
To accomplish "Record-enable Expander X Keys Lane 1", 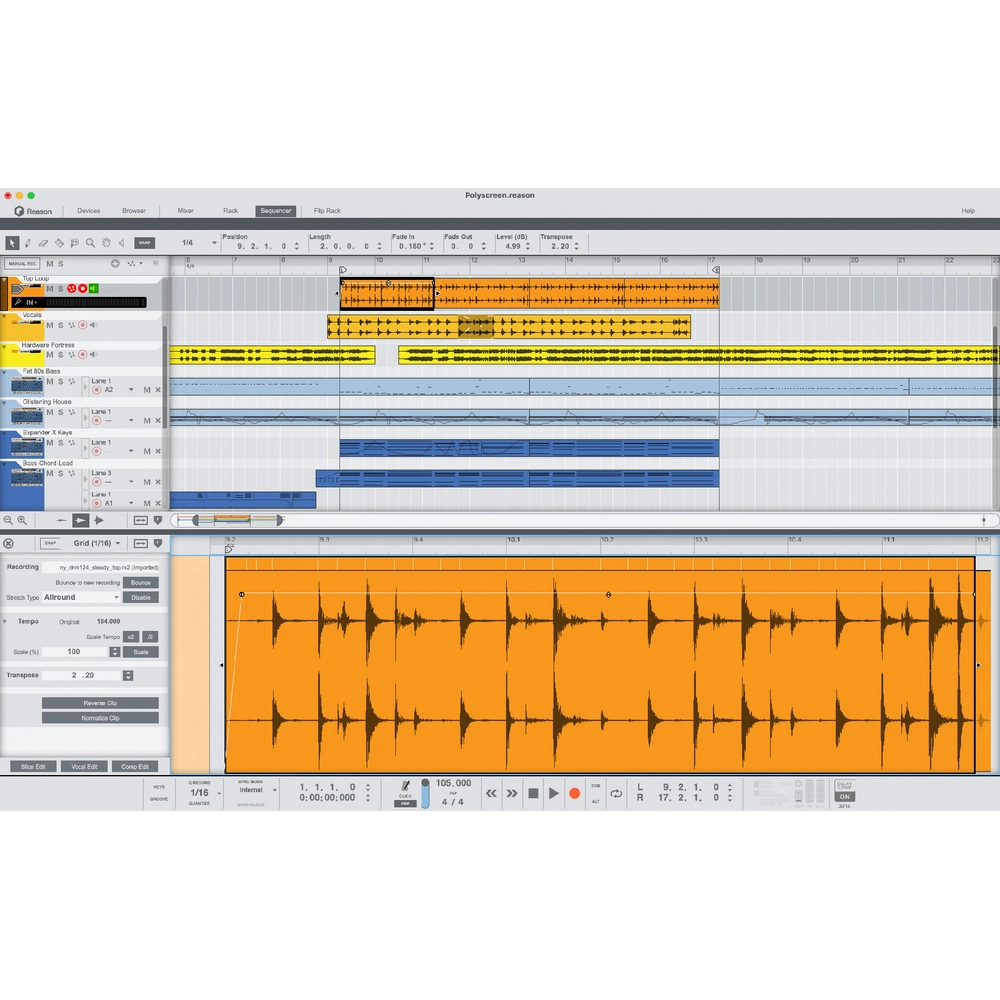I will [x=97, y=452].
